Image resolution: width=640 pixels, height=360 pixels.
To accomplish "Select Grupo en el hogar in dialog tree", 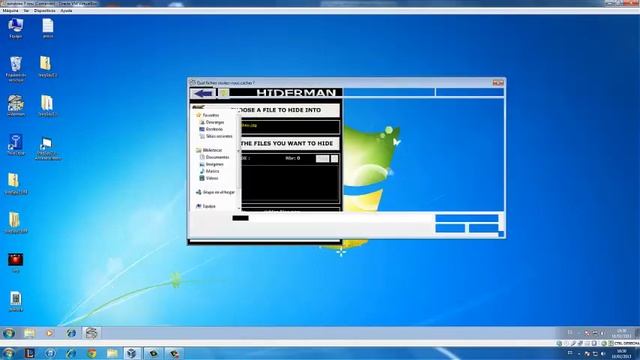I will [x=219, y=192].
